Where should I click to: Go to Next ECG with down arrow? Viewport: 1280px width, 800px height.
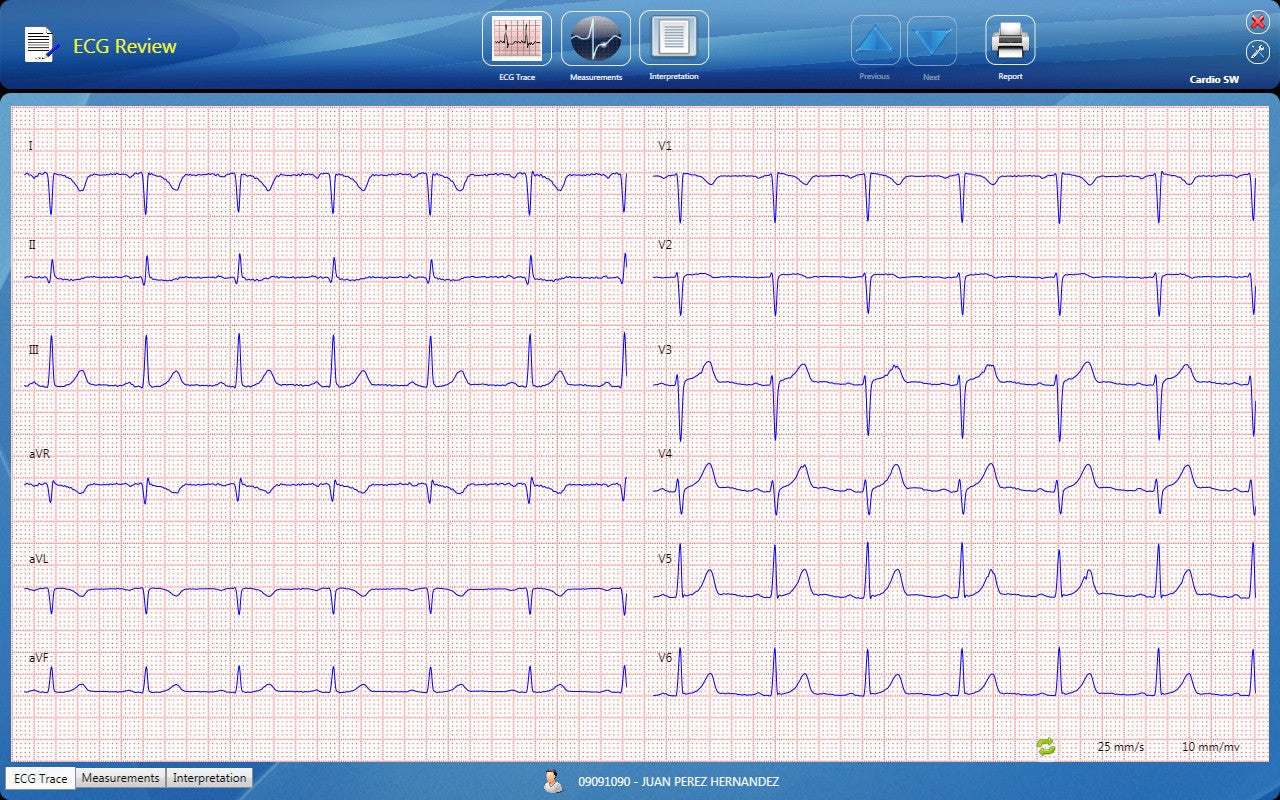pyautogui.click(x=931, y=41)
